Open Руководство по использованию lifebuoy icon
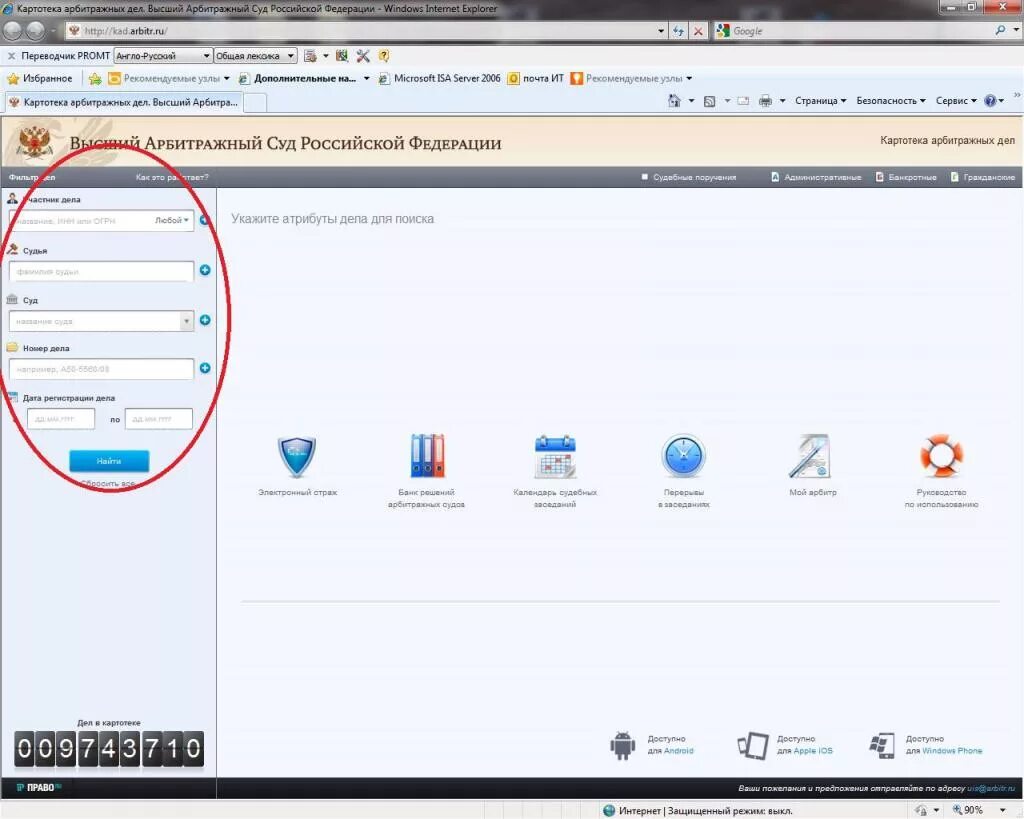 941,455
